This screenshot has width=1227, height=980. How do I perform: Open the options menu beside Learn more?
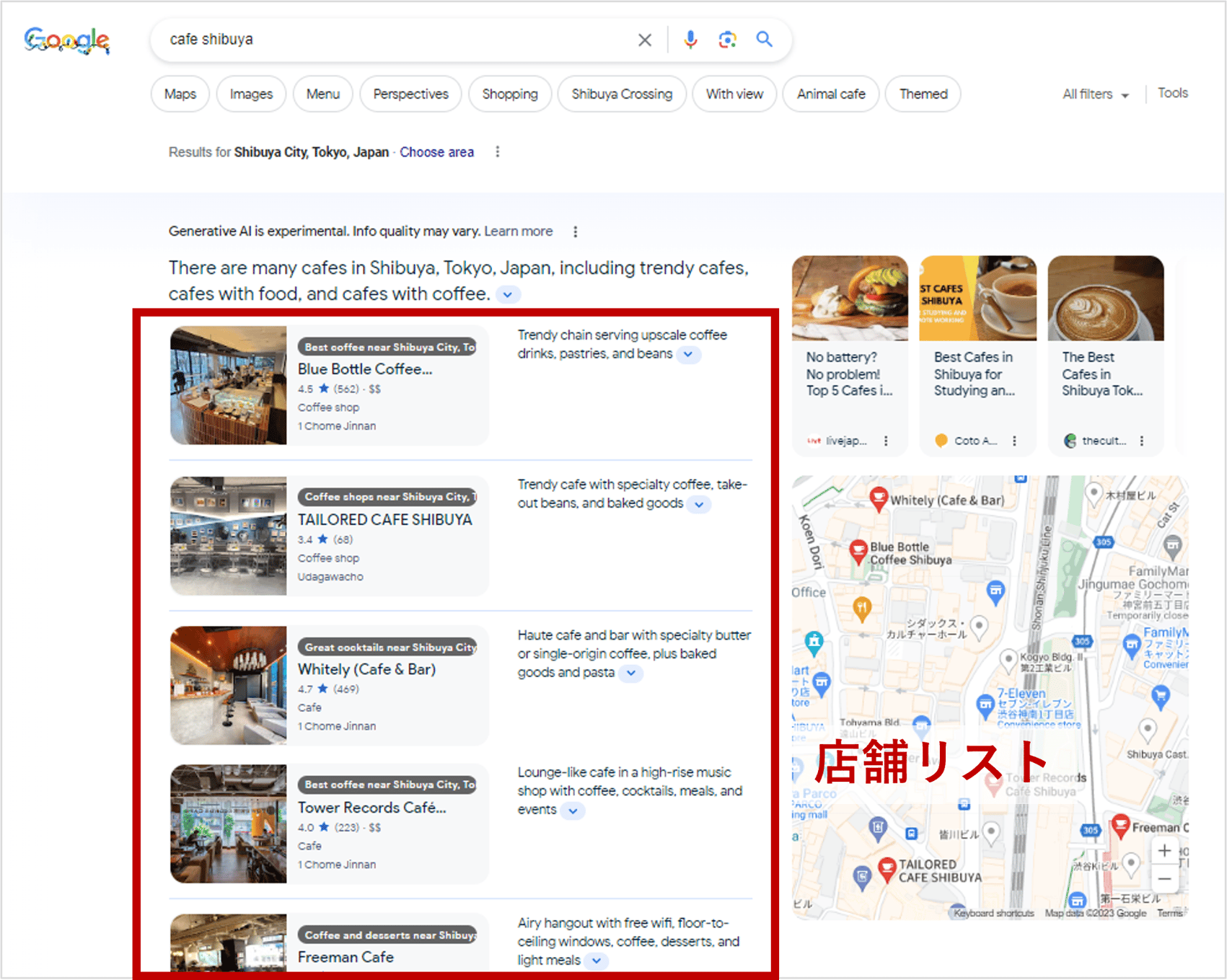tap(575, 231)
